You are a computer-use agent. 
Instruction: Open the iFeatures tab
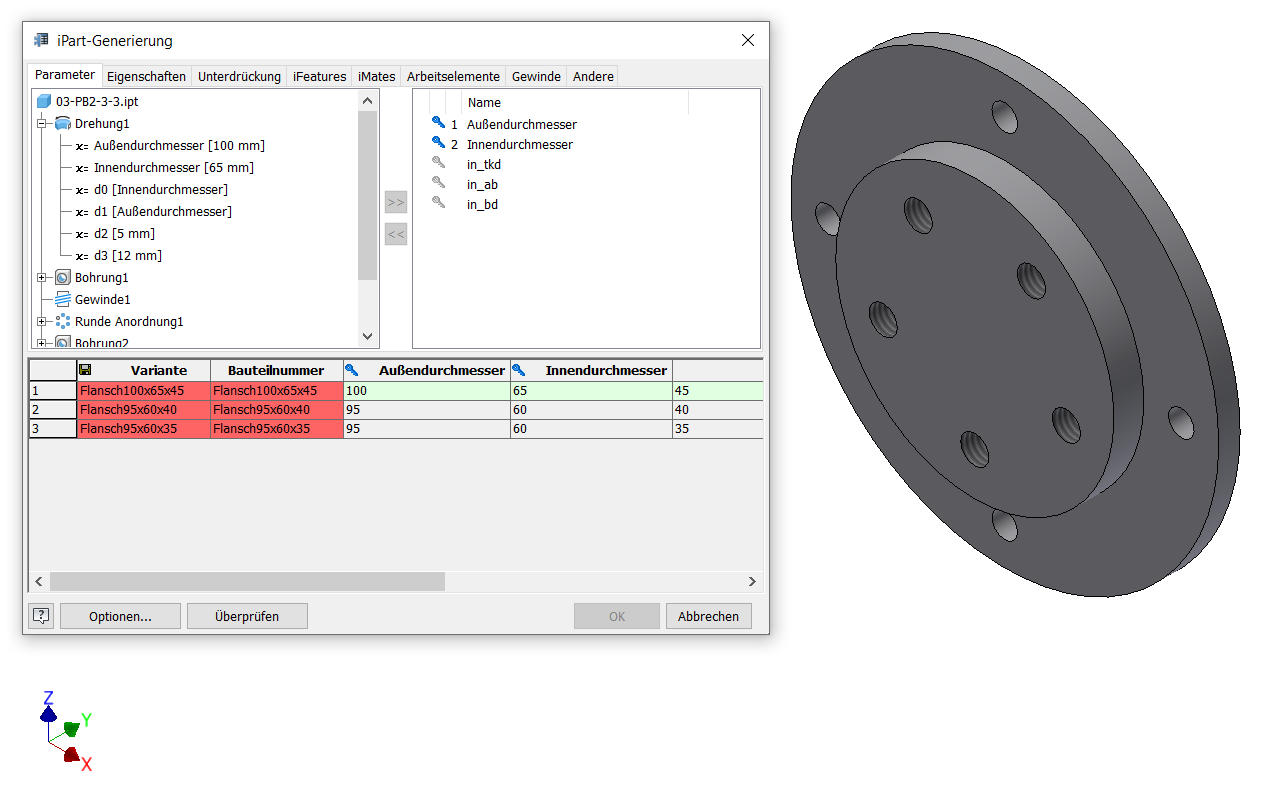pyautogui.click(x=320, y=76)
